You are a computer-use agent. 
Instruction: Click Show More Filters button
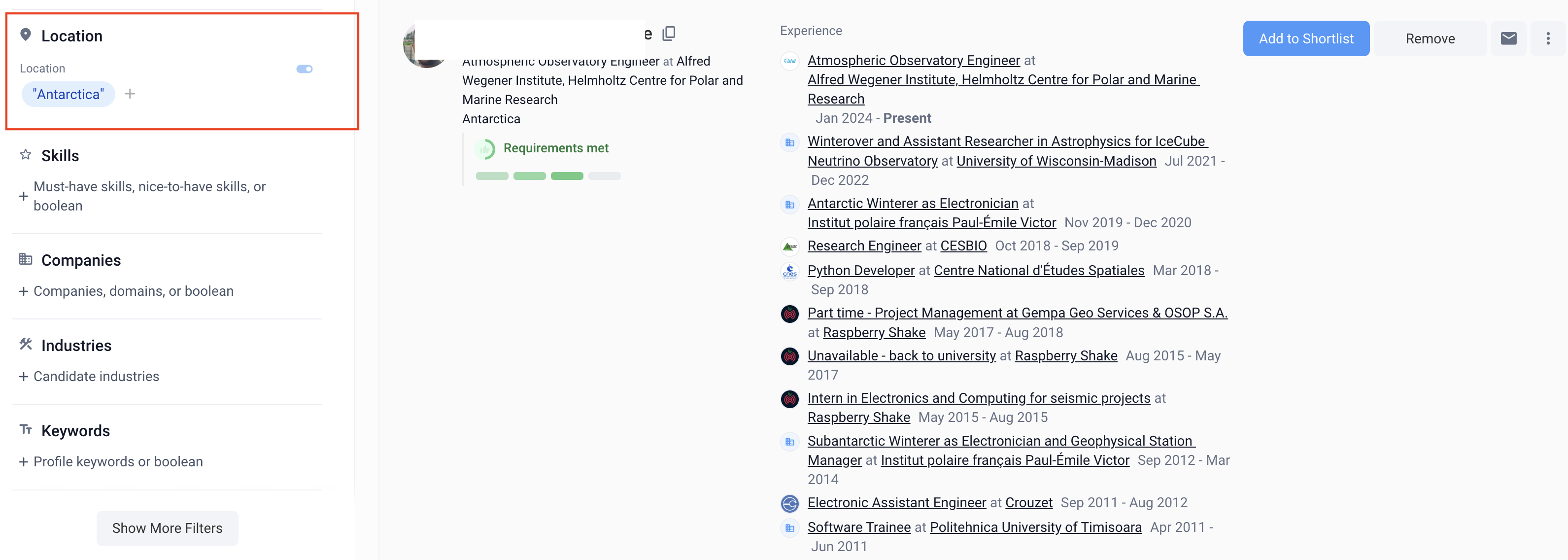(x=168, y=528)
